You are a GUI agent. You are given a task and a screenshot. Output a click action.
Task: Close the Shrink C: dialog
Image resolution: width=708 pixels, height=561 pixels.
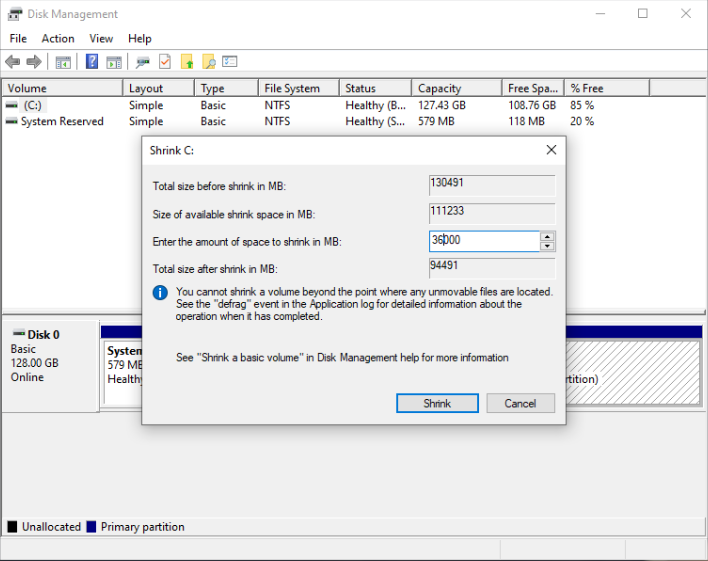(x=551, y=150)
